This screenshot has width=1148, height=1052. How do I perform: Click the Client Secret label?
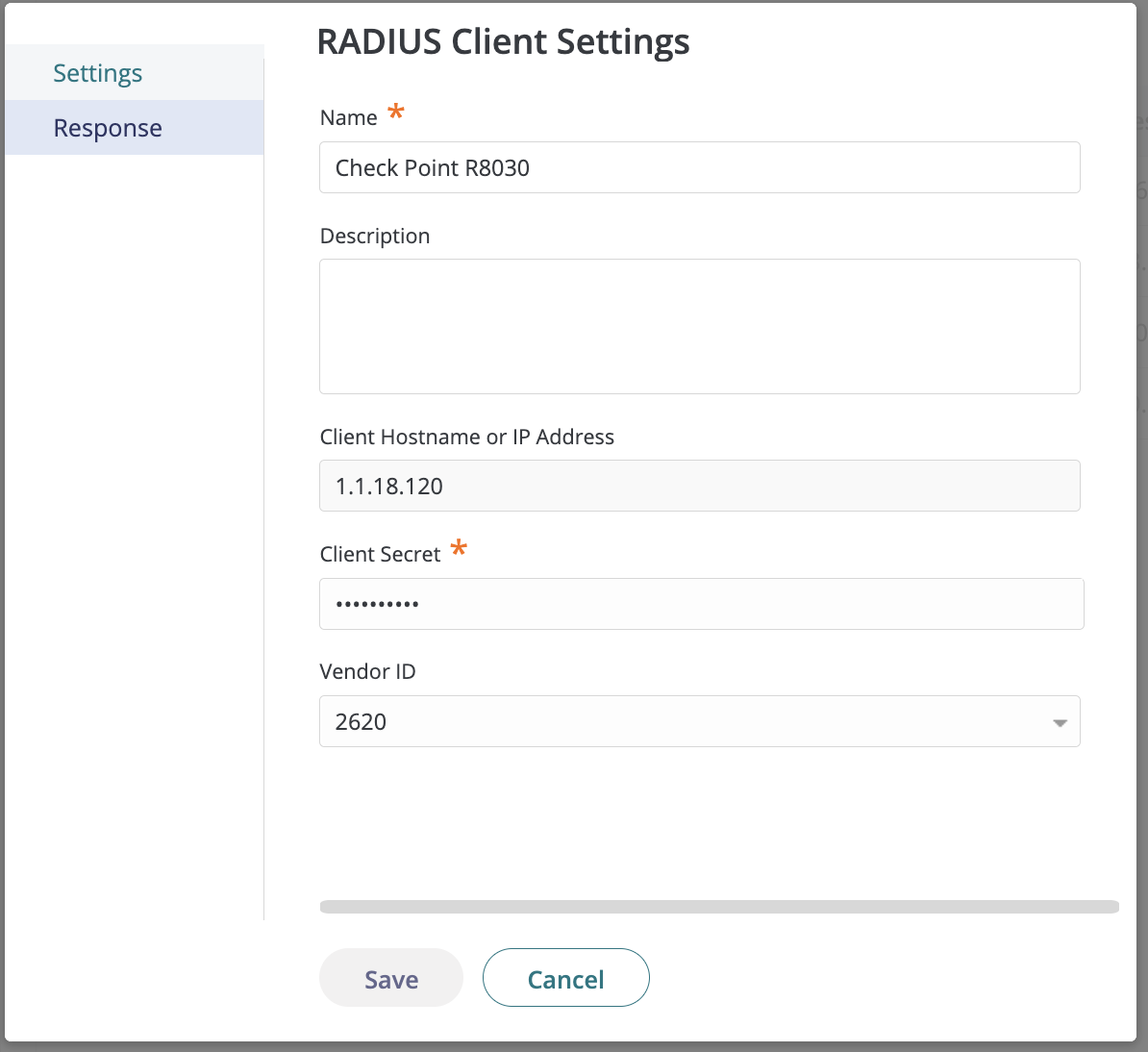380,554
